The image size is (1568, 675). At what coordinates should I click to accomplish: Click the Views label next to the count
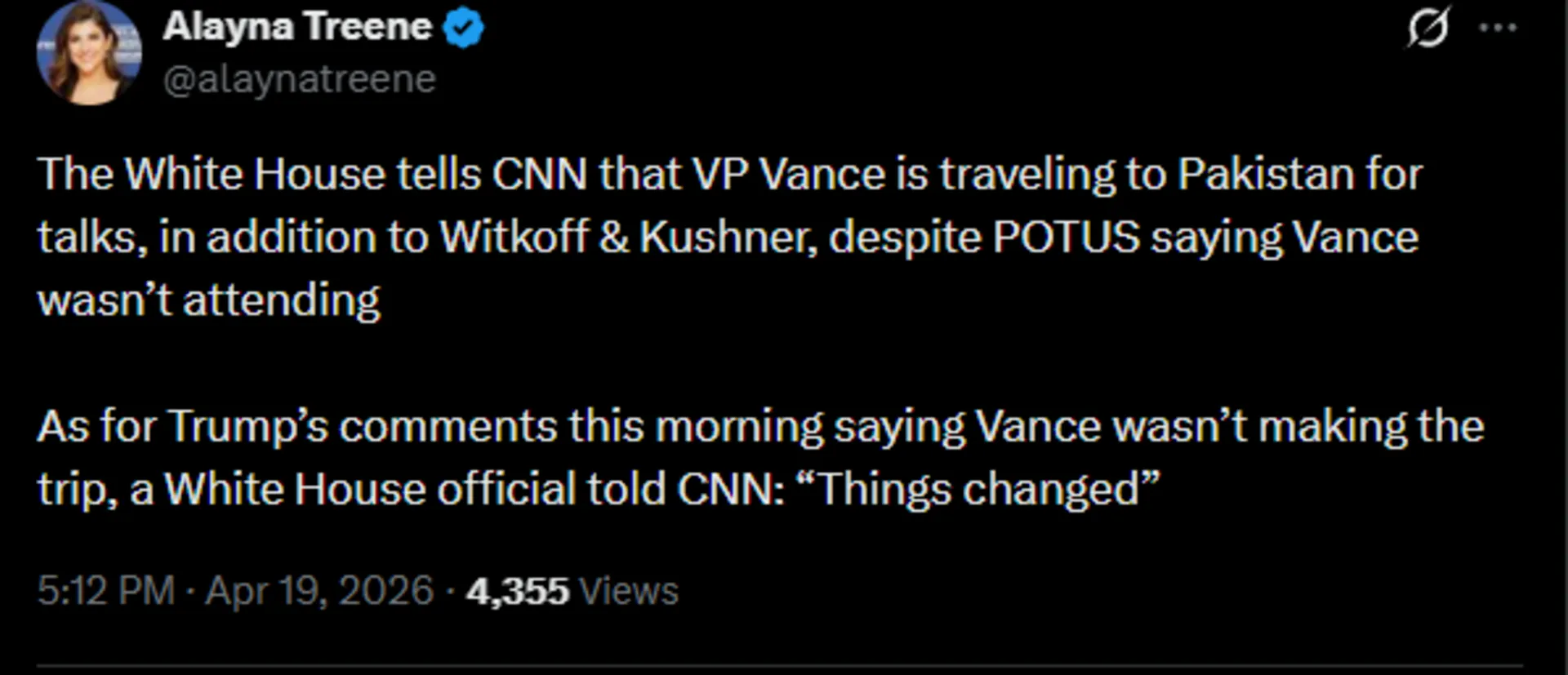[628, 591]
